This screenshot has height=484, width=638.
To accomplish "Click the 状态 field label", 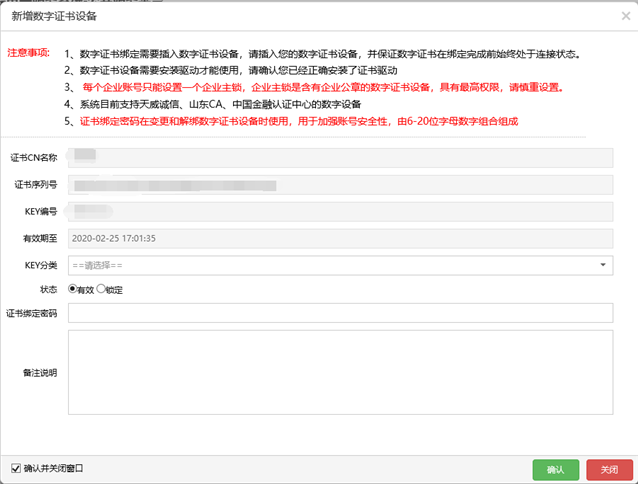I will click(46, 289).
